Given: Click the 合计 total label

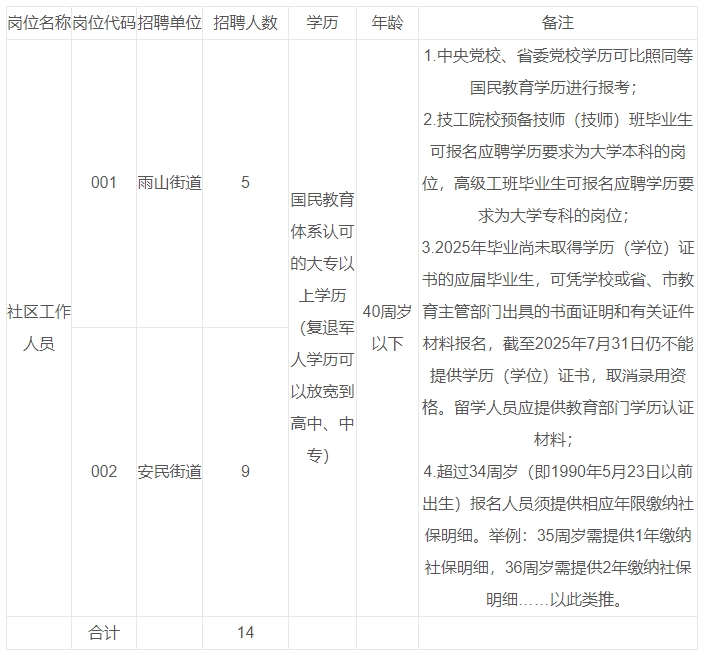Looking at the screenshot, I should click(104, 633).
